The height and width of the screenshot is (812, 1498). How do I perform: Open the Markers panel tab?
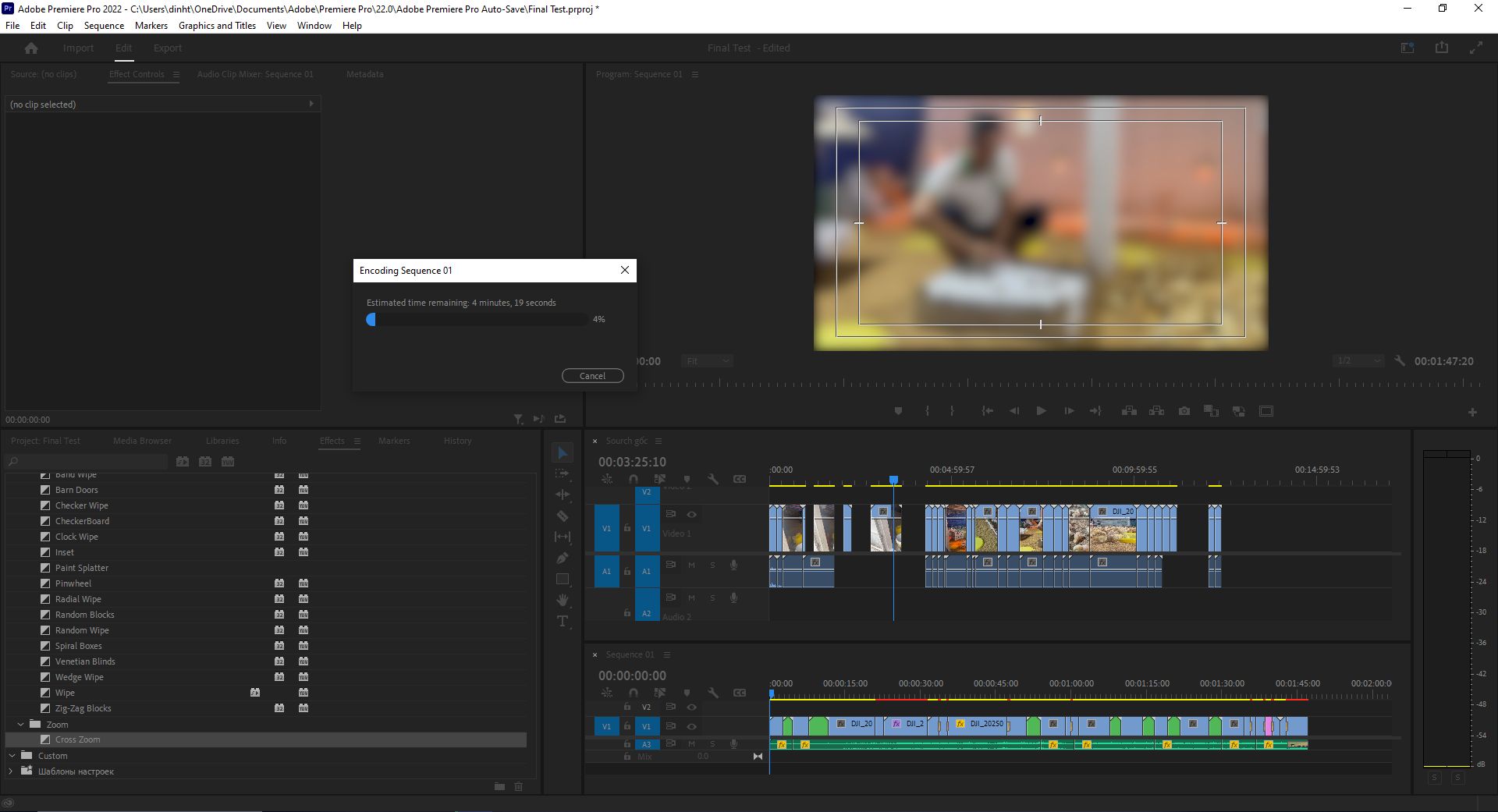pyautogui.click(x=394, y=441)
